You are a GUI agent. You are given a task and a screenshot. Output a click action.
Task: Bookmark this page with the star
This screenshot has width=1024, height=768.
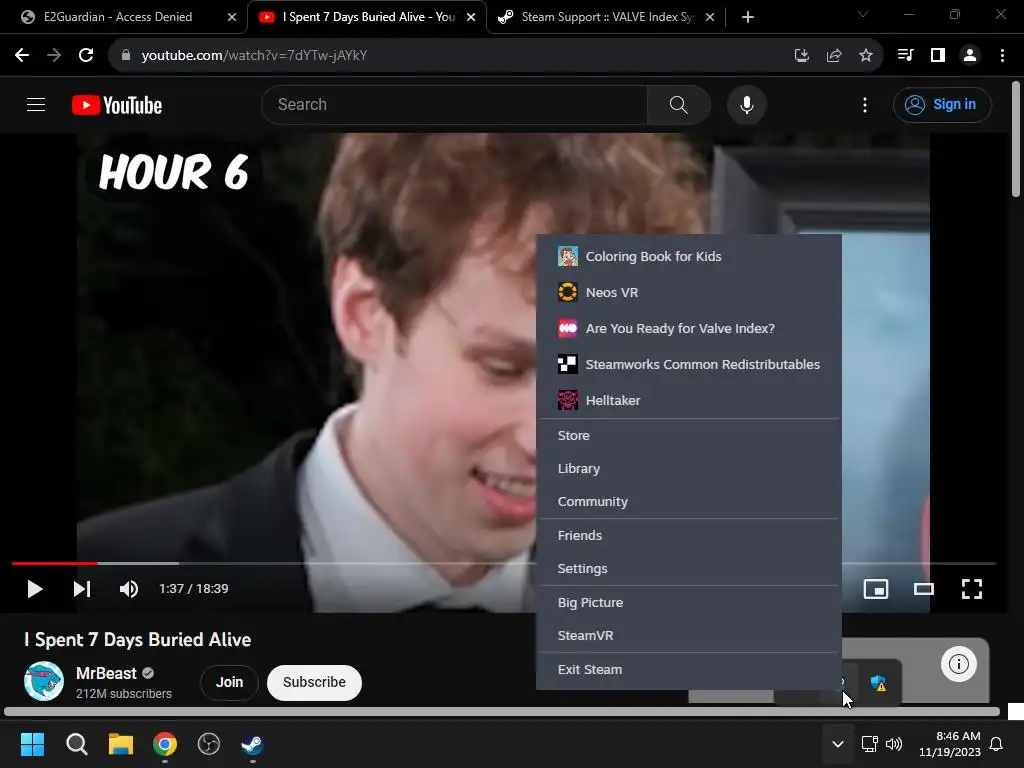click(865, 56)
